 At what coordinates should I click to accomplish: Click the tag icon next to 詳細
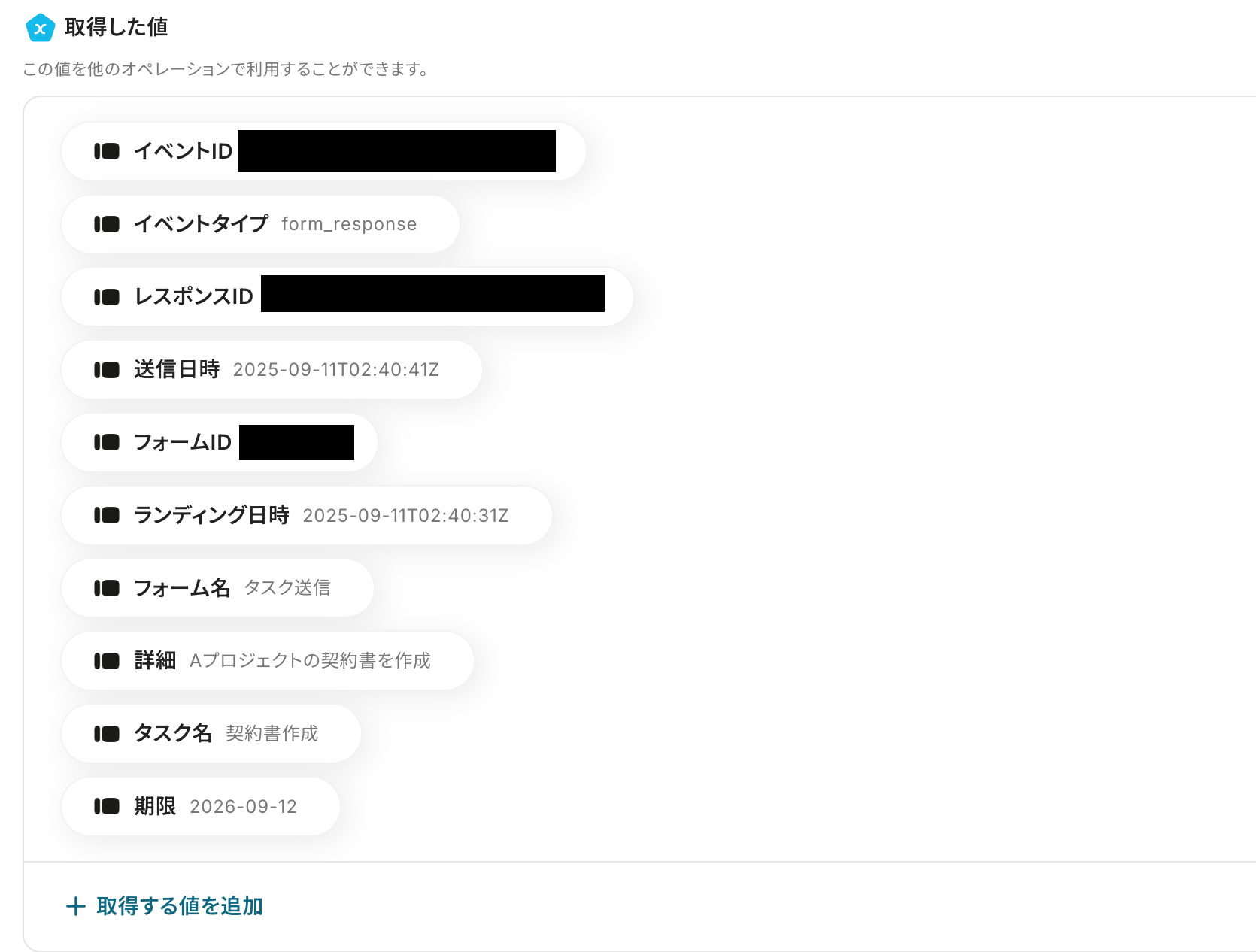[107, 661]
